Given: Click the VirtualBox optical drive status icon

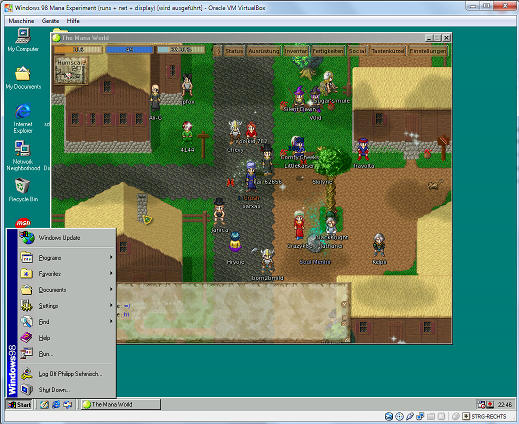Looking at the screenshot, I should pos(399,416).
